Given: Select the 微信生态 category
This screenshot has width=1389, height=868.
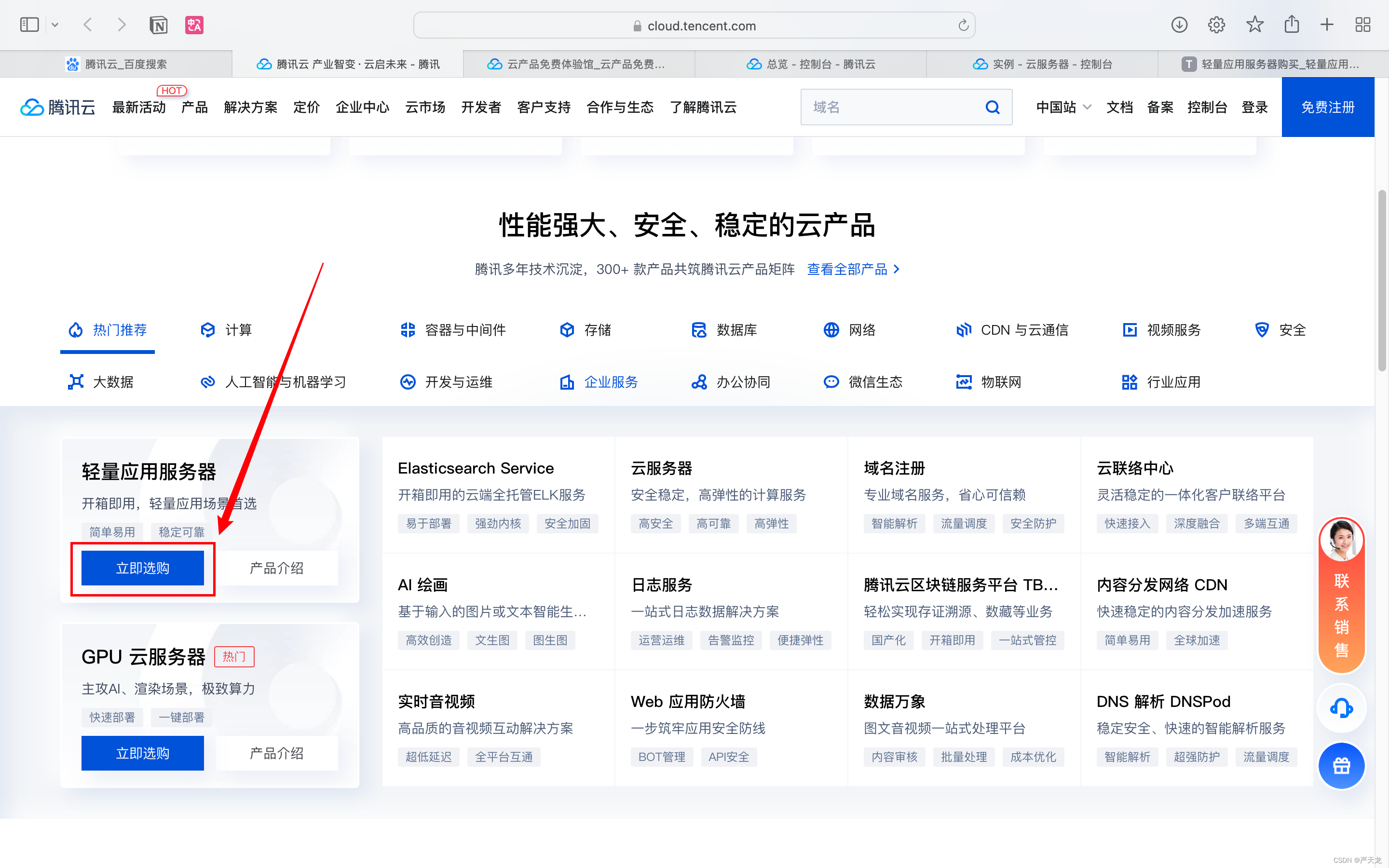Looking at the screenshot, I should point(863,382).
